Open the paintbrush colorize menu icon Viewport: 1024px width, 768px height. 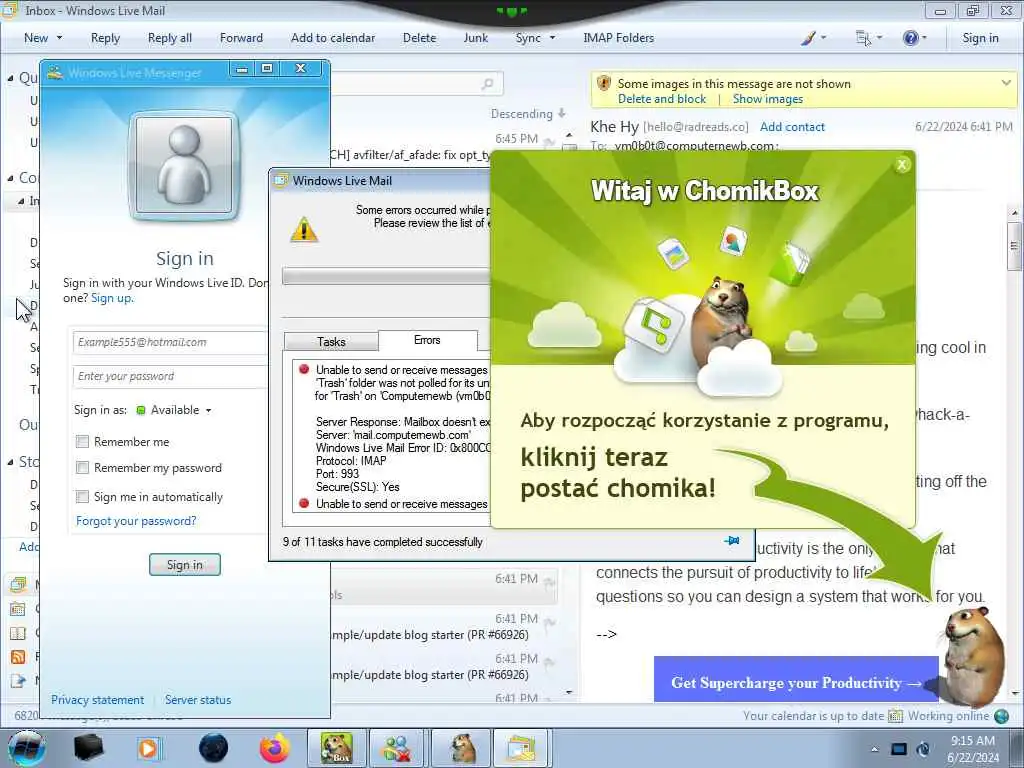click(808, 38)
